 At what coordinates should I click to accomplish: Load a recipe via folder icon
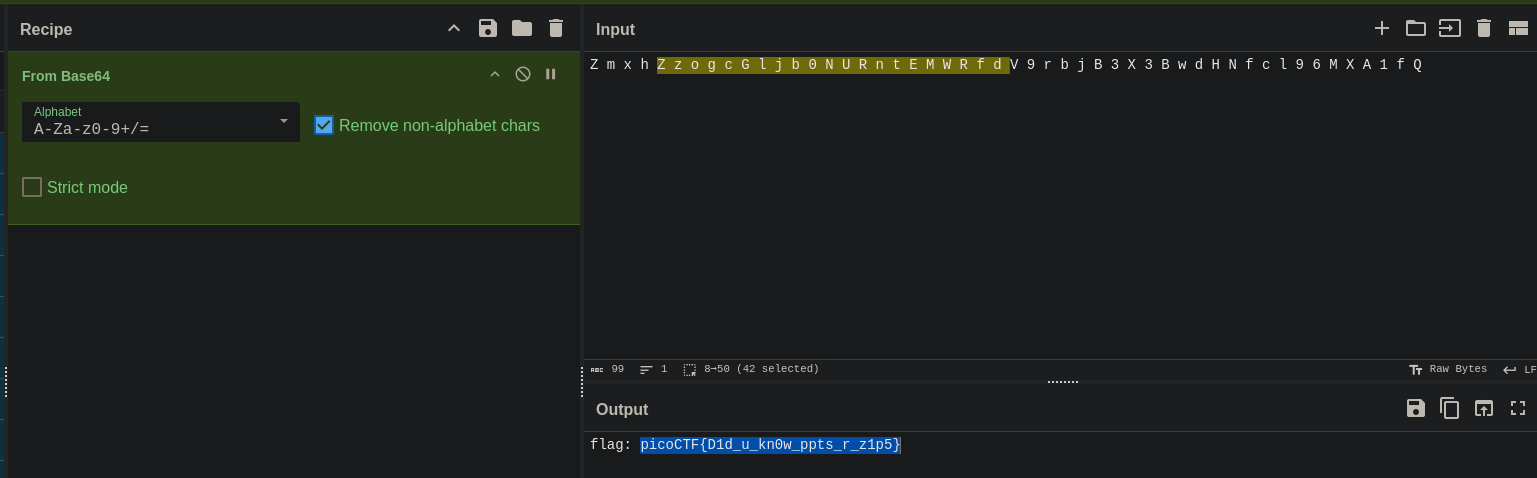(522, 28)
